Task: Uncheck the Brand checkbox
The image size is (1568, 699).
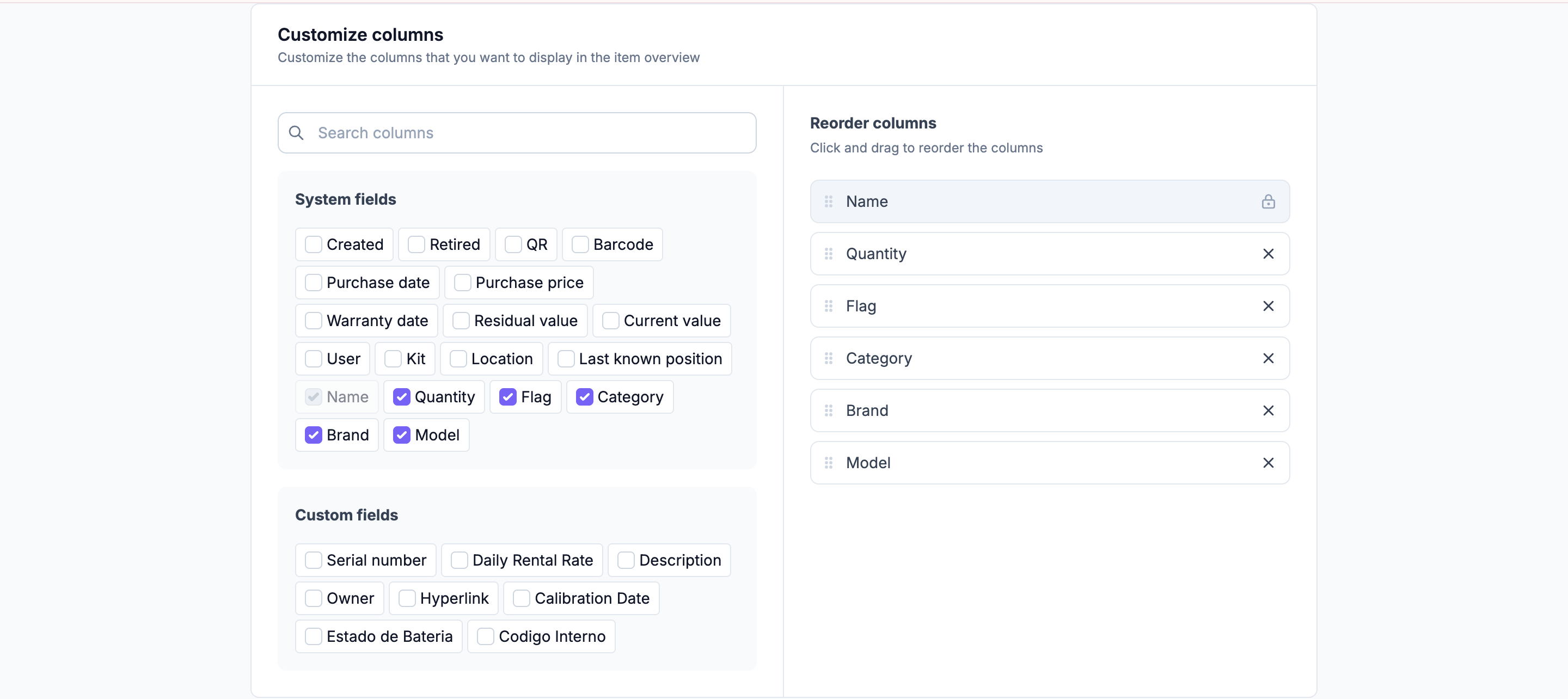Action: [x=314, y=436]
